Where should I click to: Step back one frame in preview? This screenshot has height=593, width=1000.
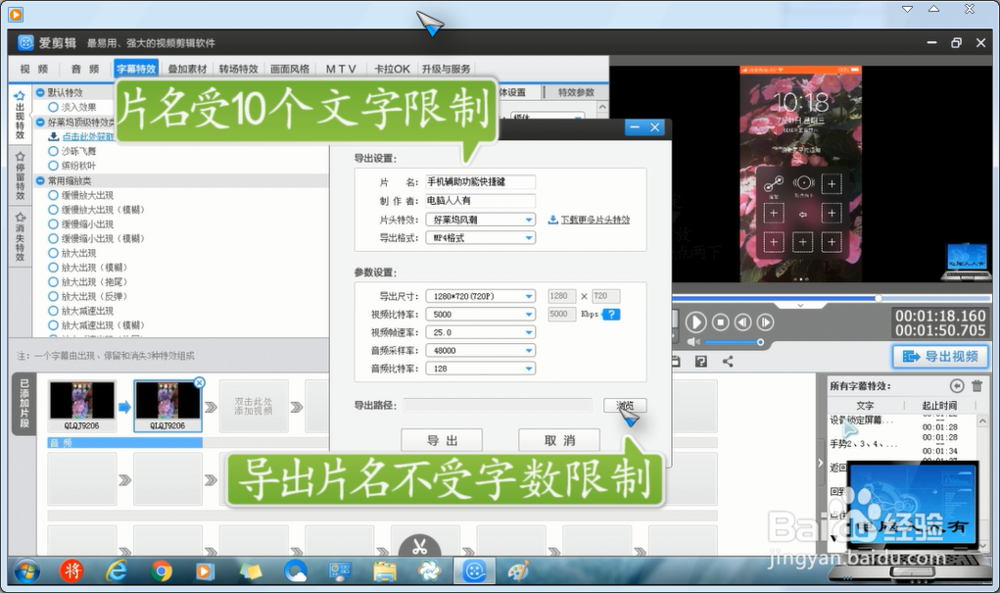coord(743,323)
